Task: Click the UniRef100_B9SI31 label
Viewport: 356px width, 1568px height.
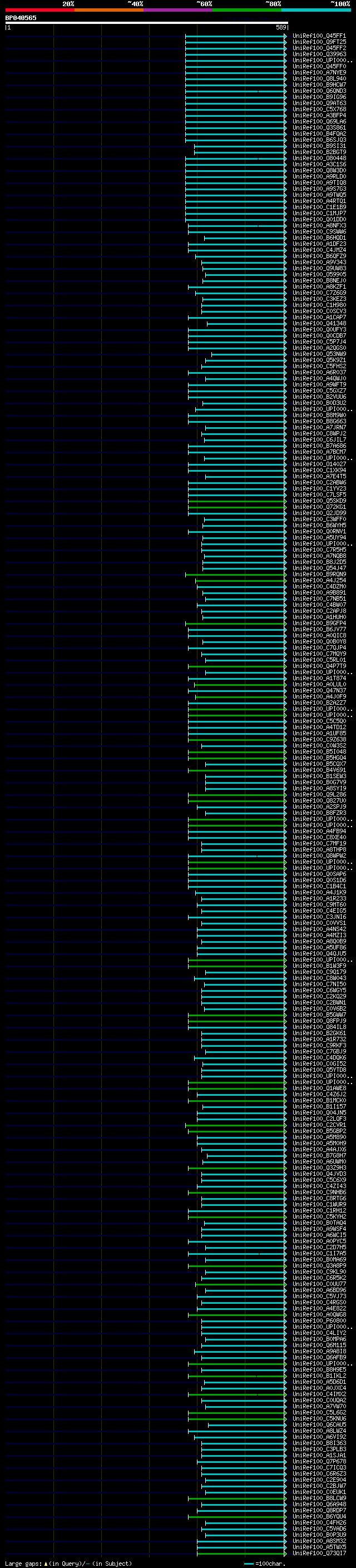Action: (x=319, y=146)
